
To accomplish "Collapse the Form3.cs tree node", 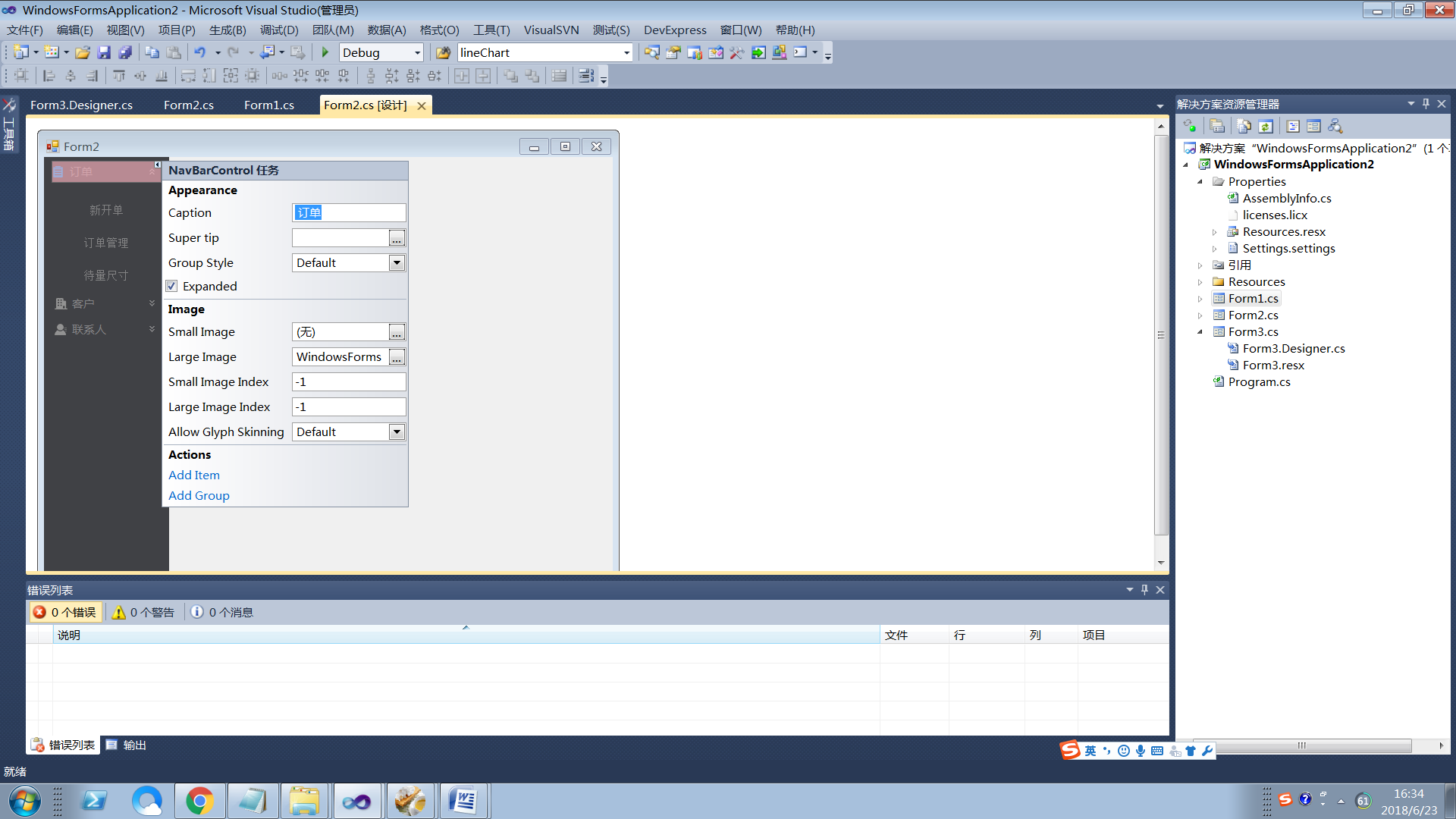I will [1200, 331].
